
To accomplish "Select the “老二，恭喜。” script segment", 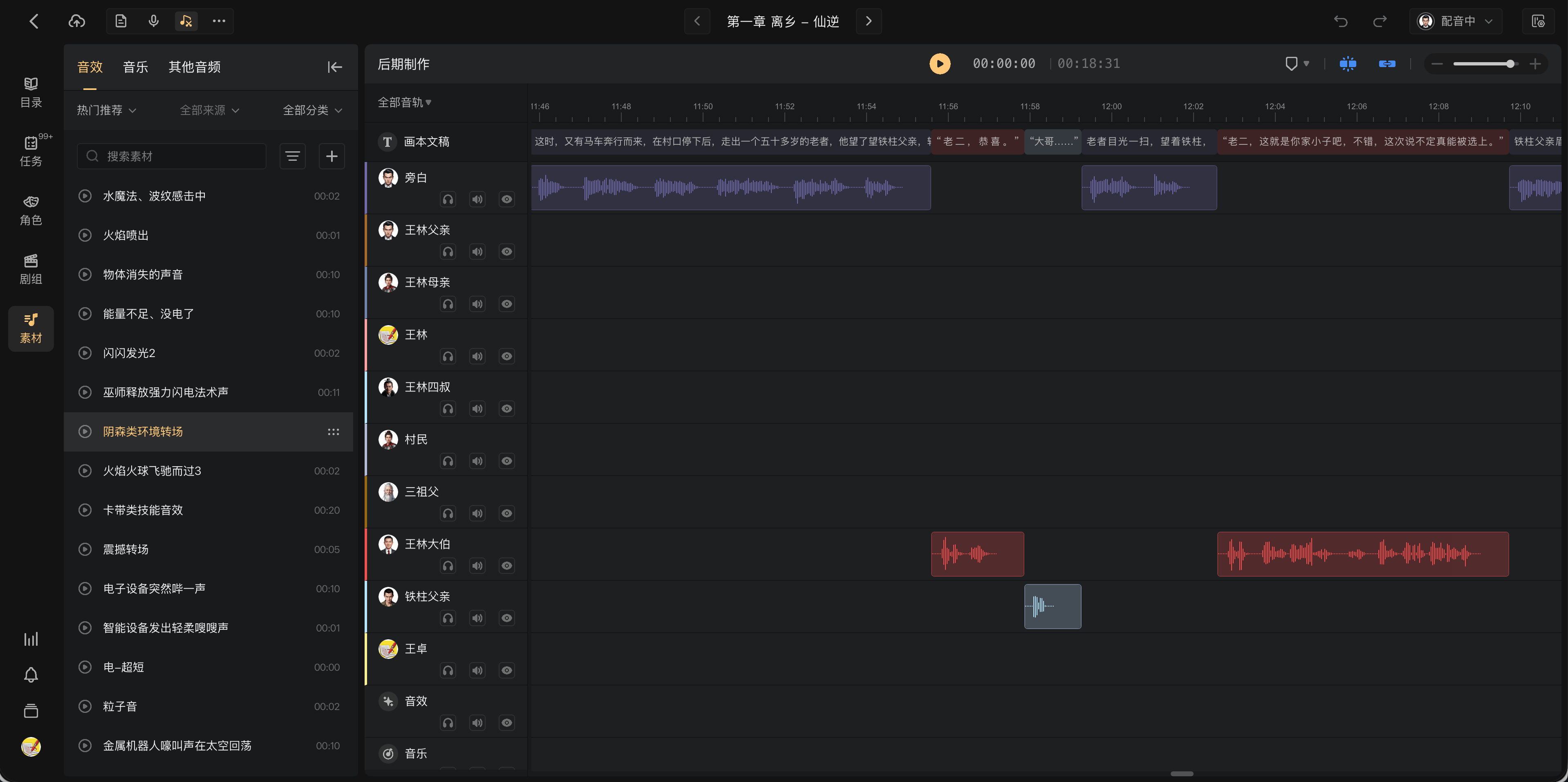I will pos(978,141).
